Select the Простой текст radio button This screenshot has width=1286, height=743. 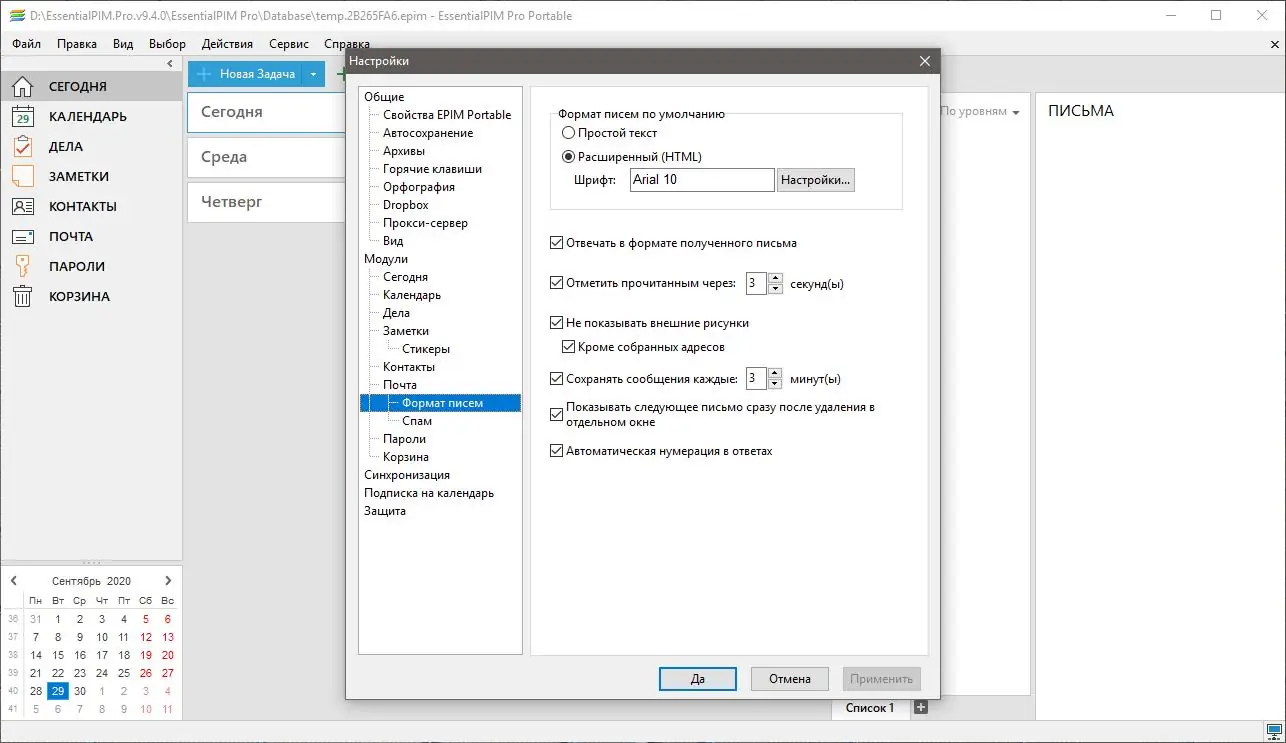[568, 132]
